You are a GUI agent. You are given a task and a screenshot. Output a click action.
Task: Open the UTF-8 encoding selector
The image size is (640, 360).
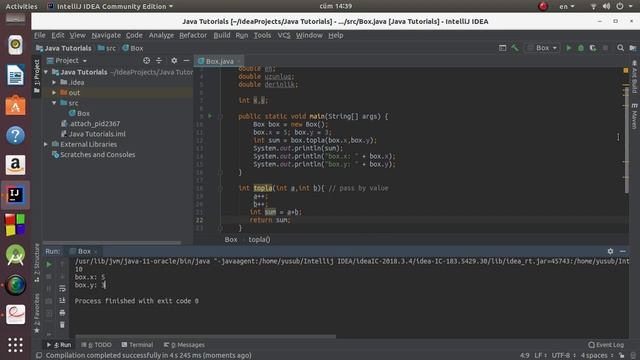click(563, 356)
